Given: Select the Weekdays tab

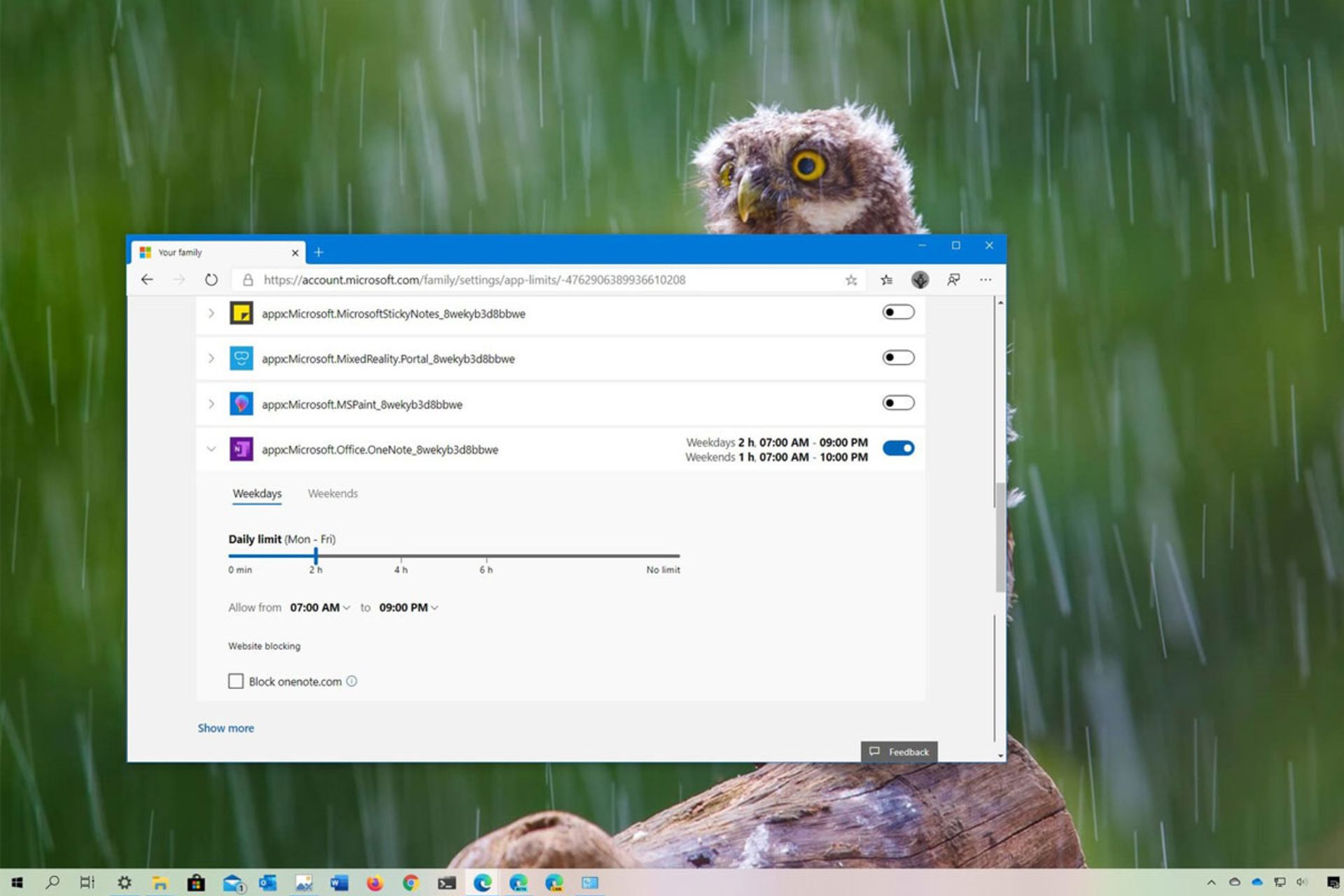Looking at the screenshot, I should tap(257, 493).
